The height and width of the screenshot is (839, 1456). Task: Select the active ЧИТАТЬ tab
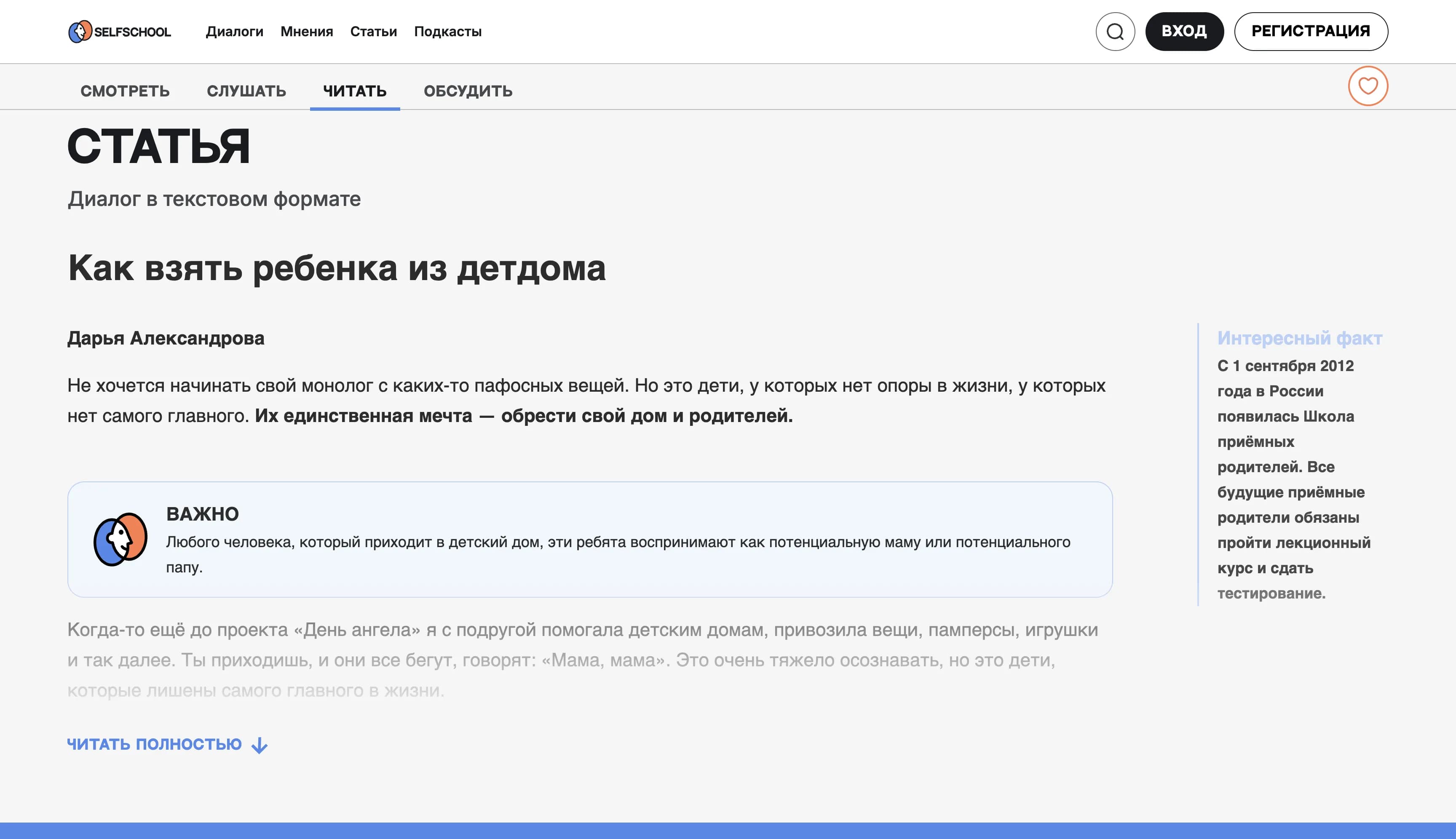(355, 91)
